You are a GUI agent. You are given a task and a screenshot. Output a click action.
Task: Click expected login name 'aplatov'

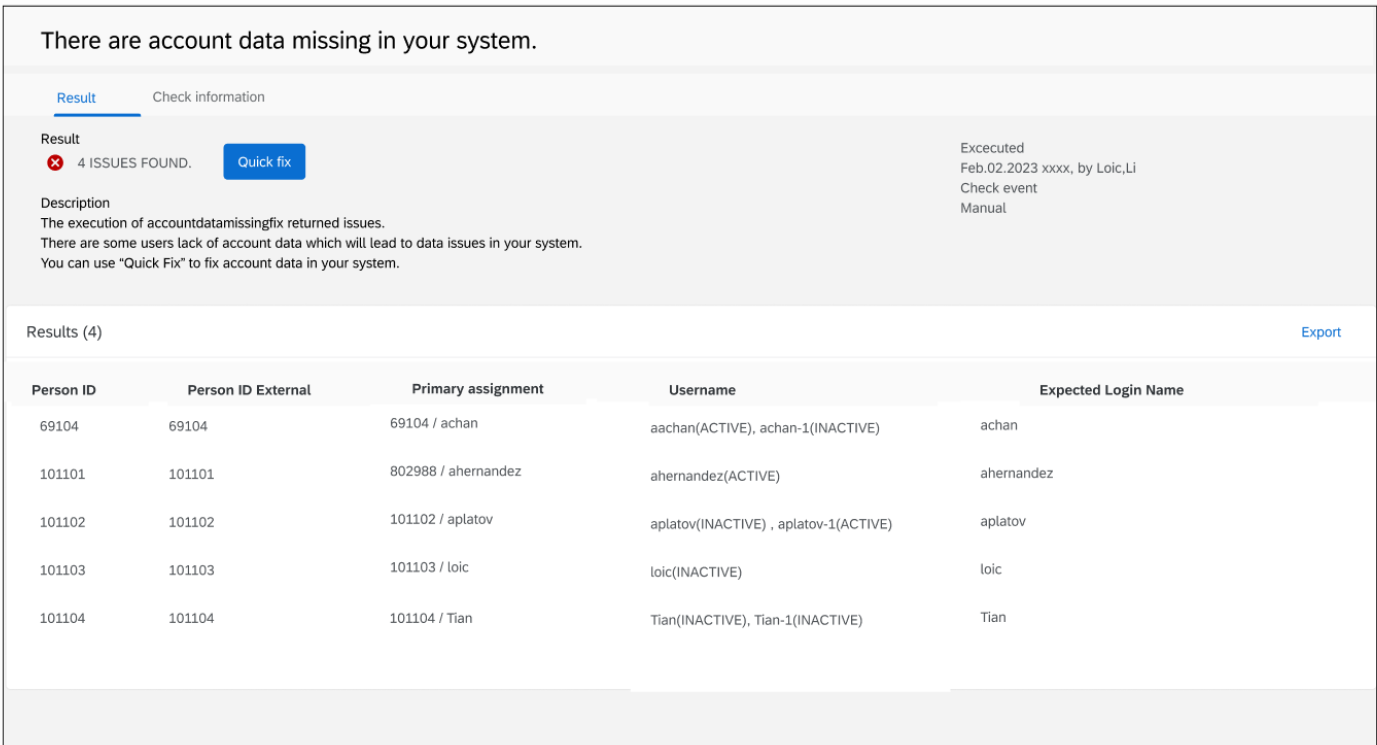(x=1003, y=521)
